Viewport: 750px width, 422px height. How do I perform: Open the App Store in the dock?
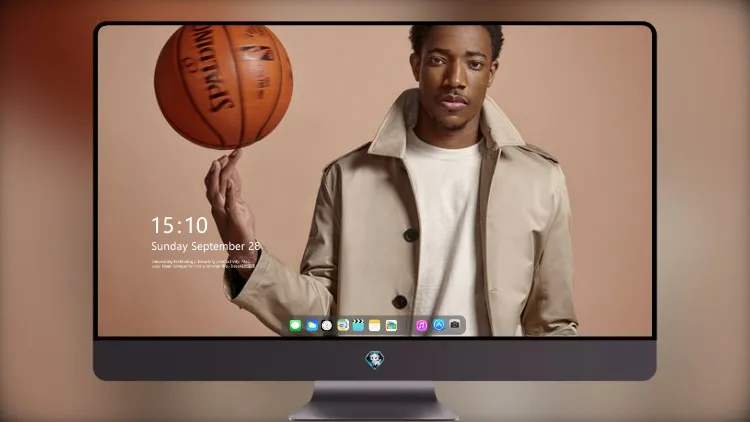[439, 325]
